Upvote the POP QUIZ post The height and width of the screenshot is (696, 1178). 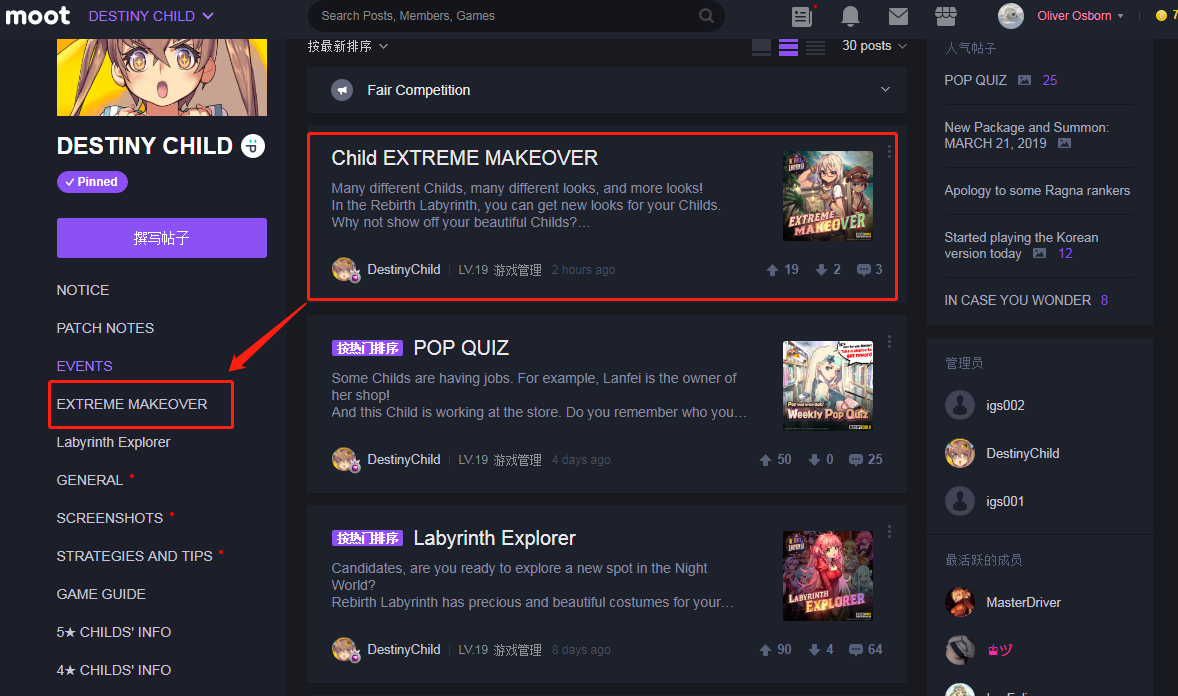pyautogui.click(x=765, y=460)
